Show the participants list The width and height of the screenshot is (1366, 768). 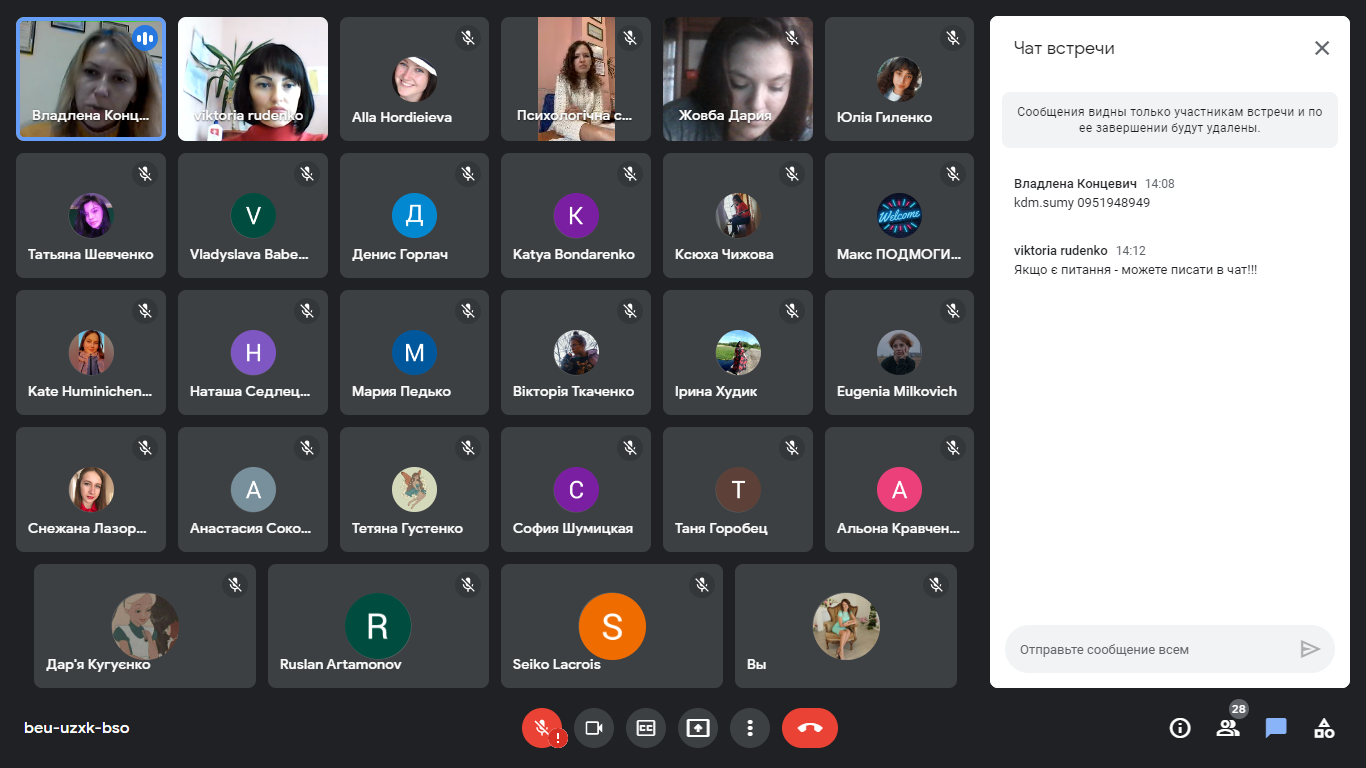tap(1228, 728)
